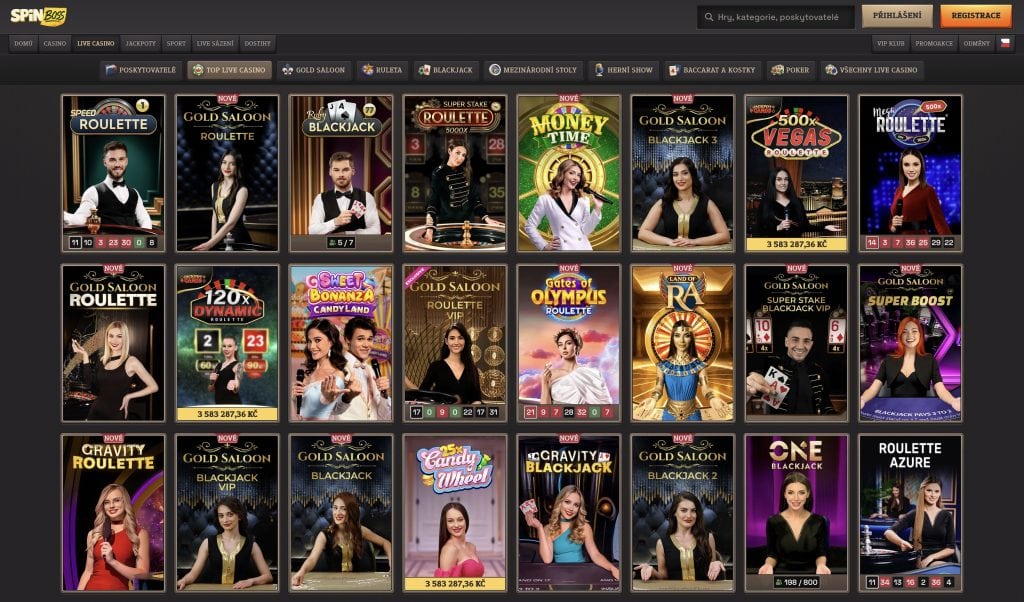Screen dimensions: 1024x602
Task: Click the 500x Vegas Roulette jackpot amount
Action: tap(796, 244)
